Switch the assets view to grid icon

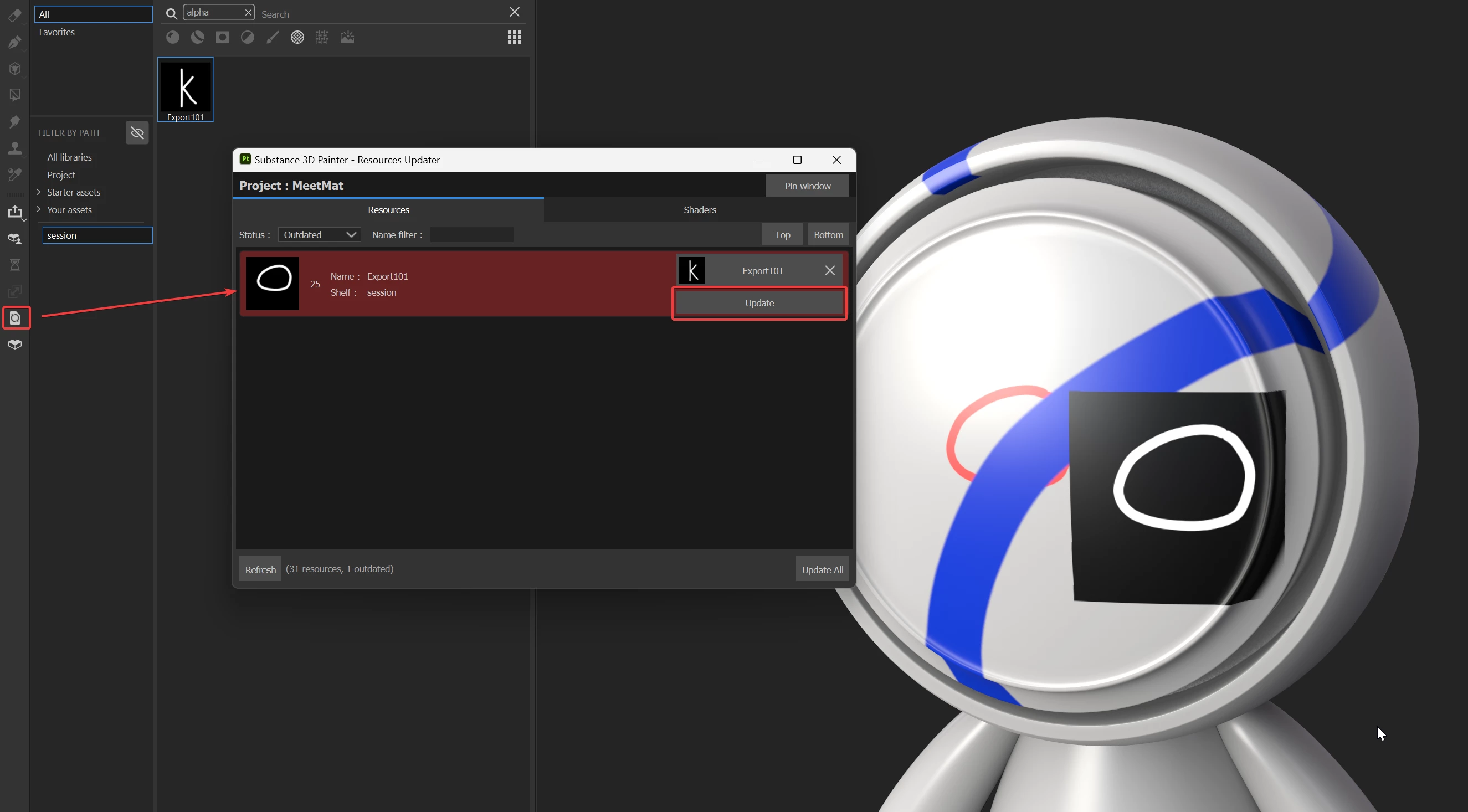514,38
